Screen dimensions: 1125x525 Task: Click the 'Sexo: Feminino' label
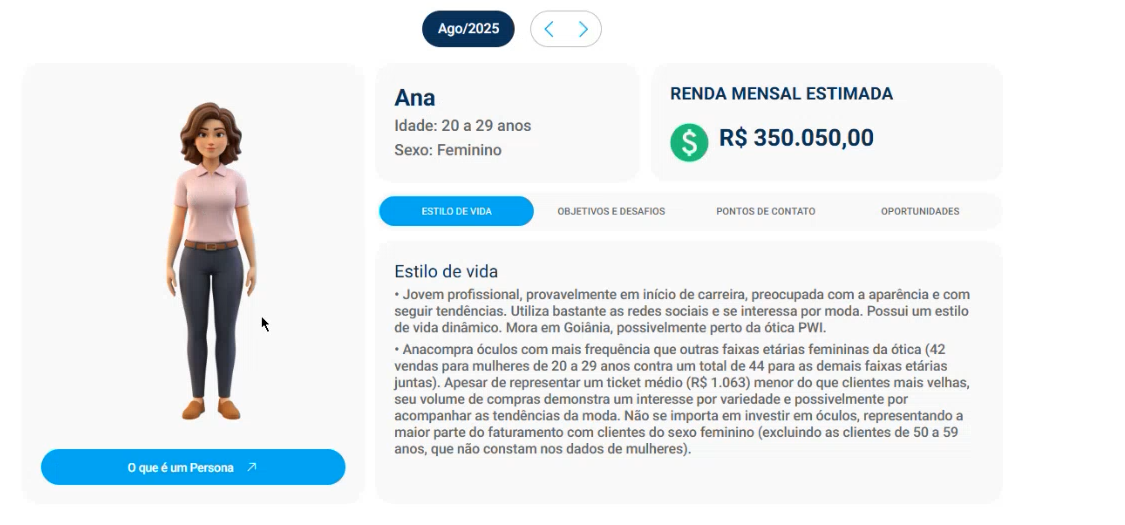(x=448, y=150)
